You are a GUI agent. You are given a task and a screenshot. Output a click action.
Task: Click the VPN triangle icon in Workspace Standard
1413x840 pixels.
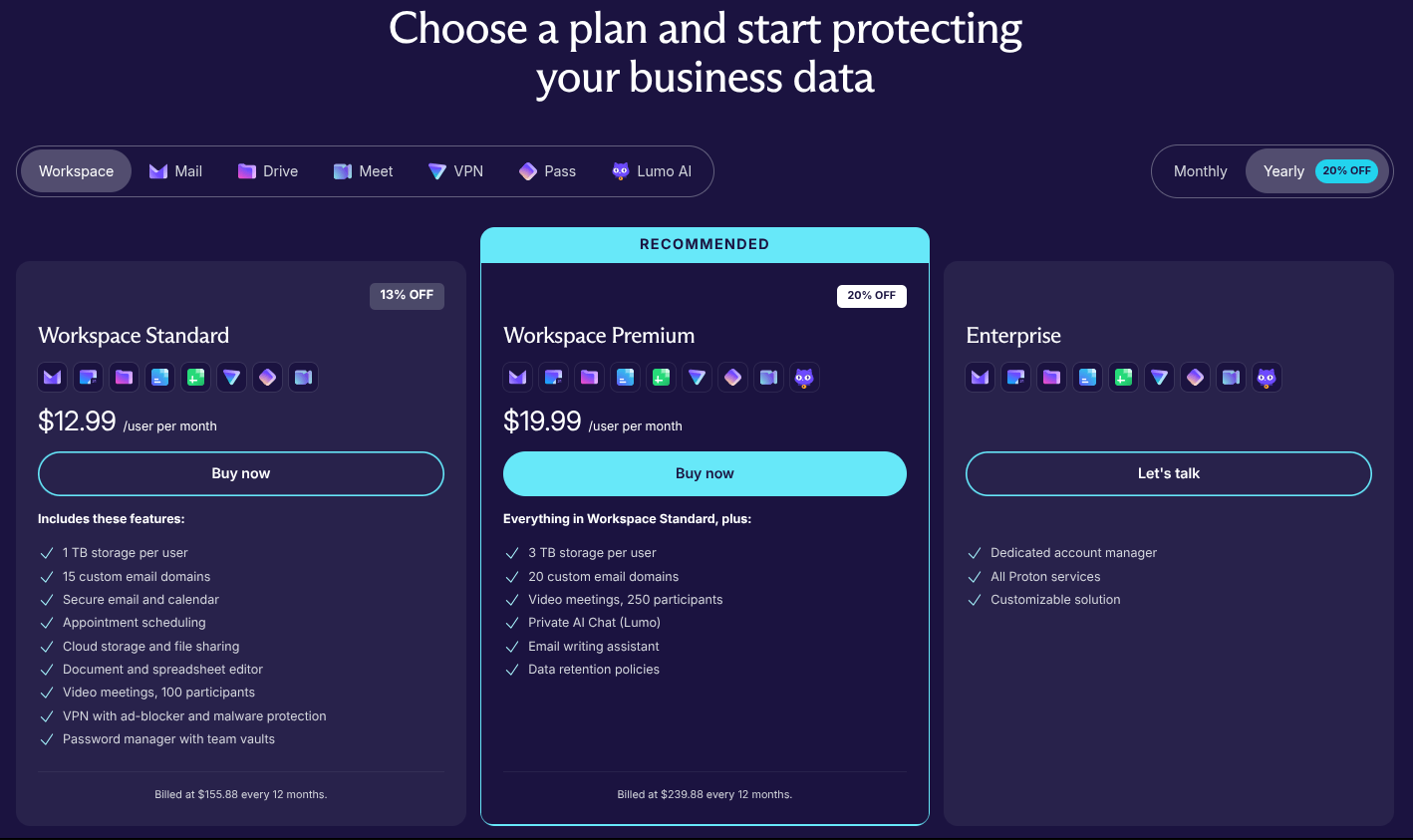click(x=231, y=377)
